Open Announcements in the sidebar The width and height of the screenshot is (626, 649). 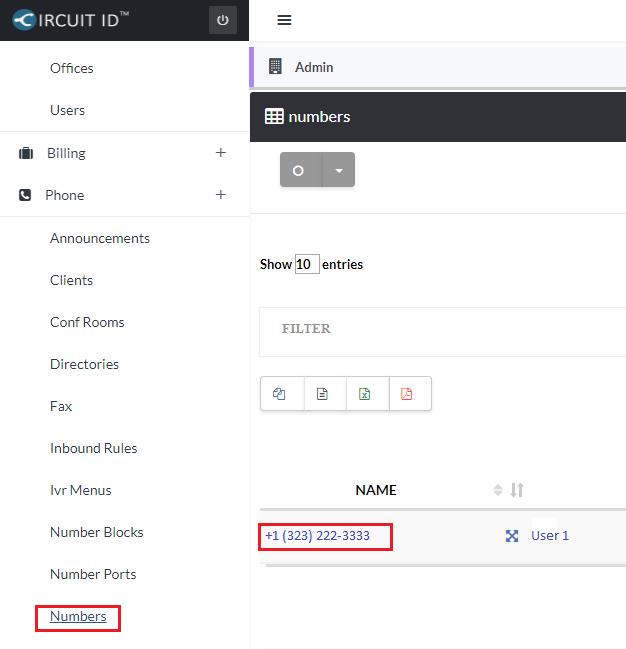(x=100, y=238)
